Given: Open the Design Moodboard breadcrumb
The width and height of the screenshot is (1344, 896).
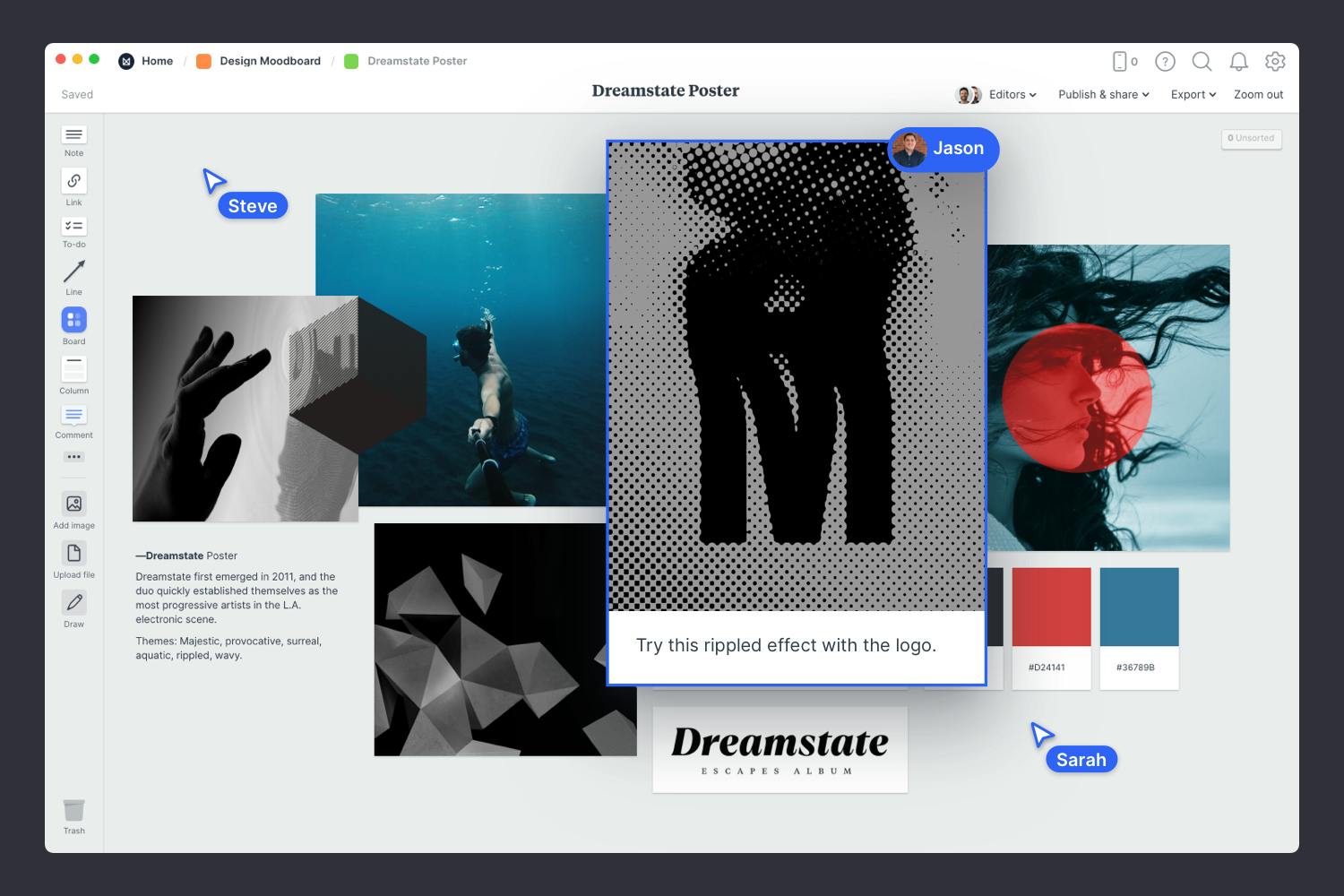Looking at the screenshot, I should point(269,61).
